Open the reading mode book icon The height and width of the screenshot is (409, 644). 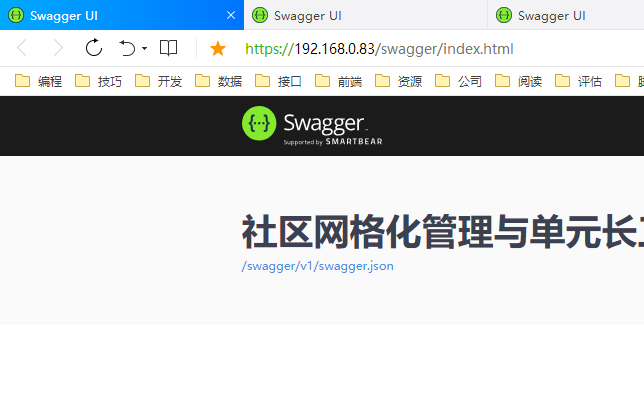(x=169, y=48)
